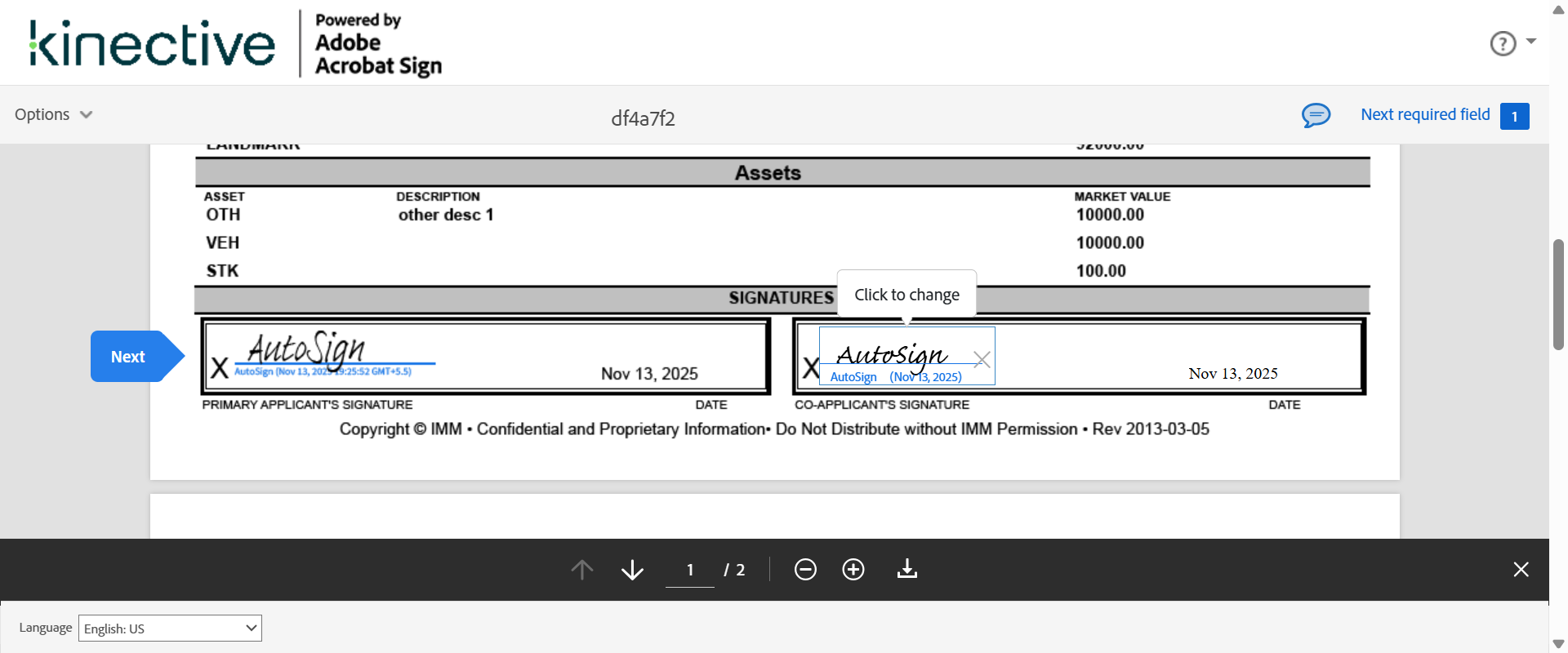The width and height of the screenshot is (1568, 653).
Task: Click the DESCRIPTION column header
Action: coord(438,197)
